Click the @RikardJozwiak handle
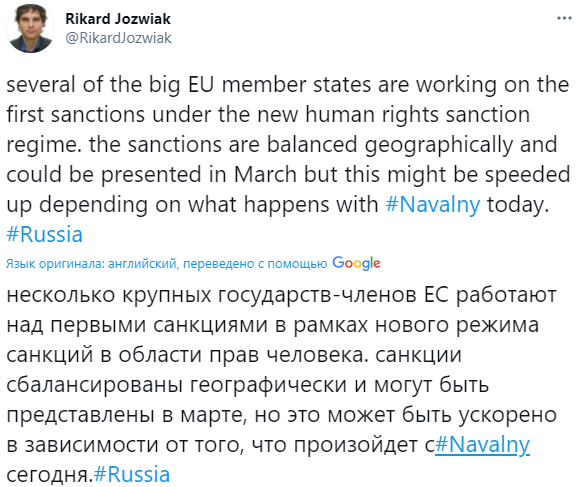 point(118,38)
